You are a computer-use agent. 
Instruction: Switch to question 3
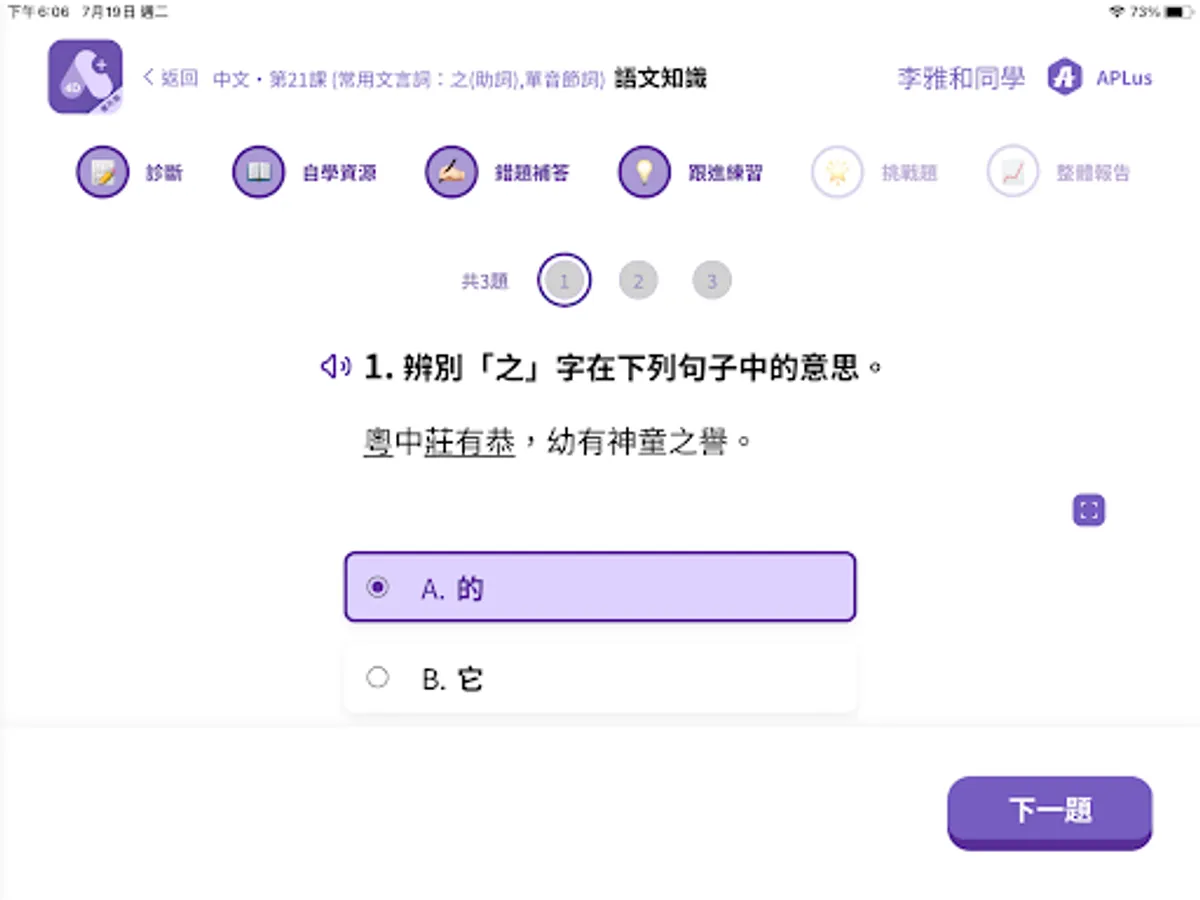pyautogui.click(x=712, y=281)
